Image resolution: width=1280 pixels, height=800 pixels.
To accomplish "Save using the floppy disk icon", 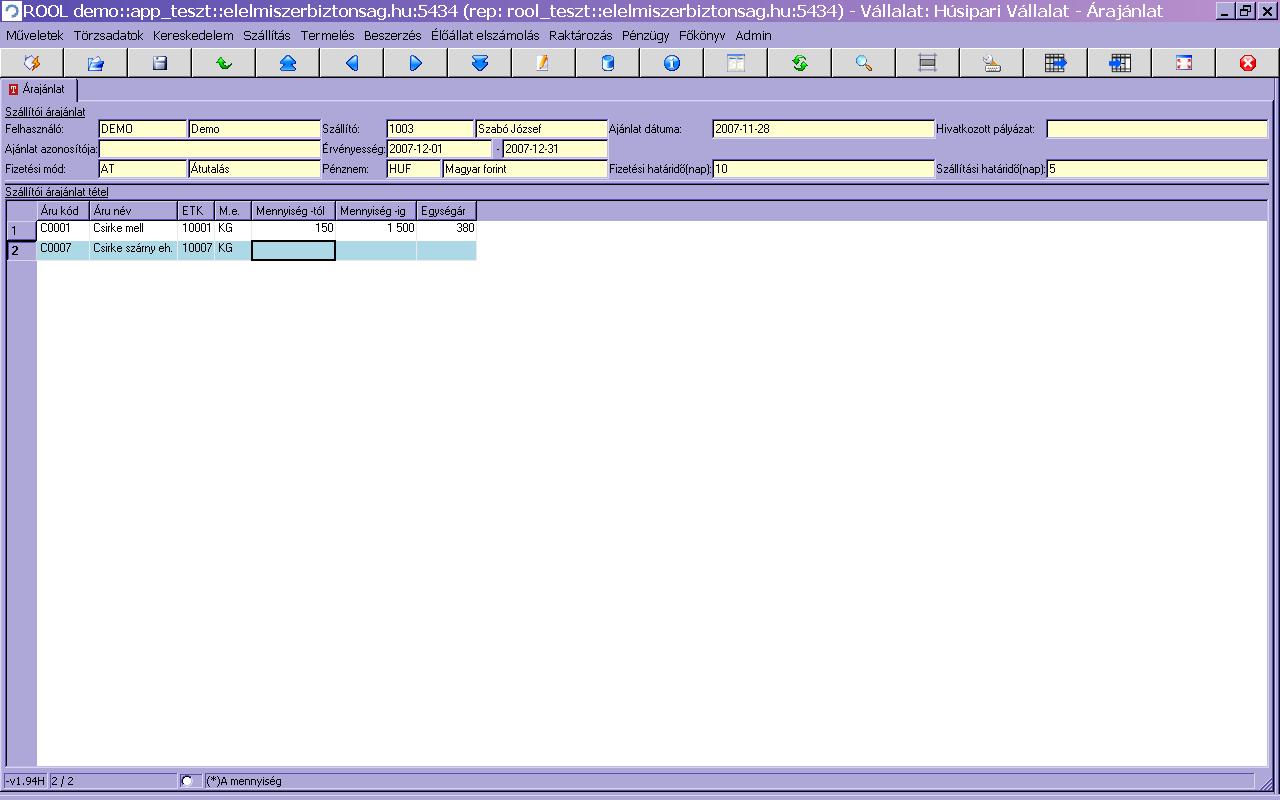I will (160, 63).
